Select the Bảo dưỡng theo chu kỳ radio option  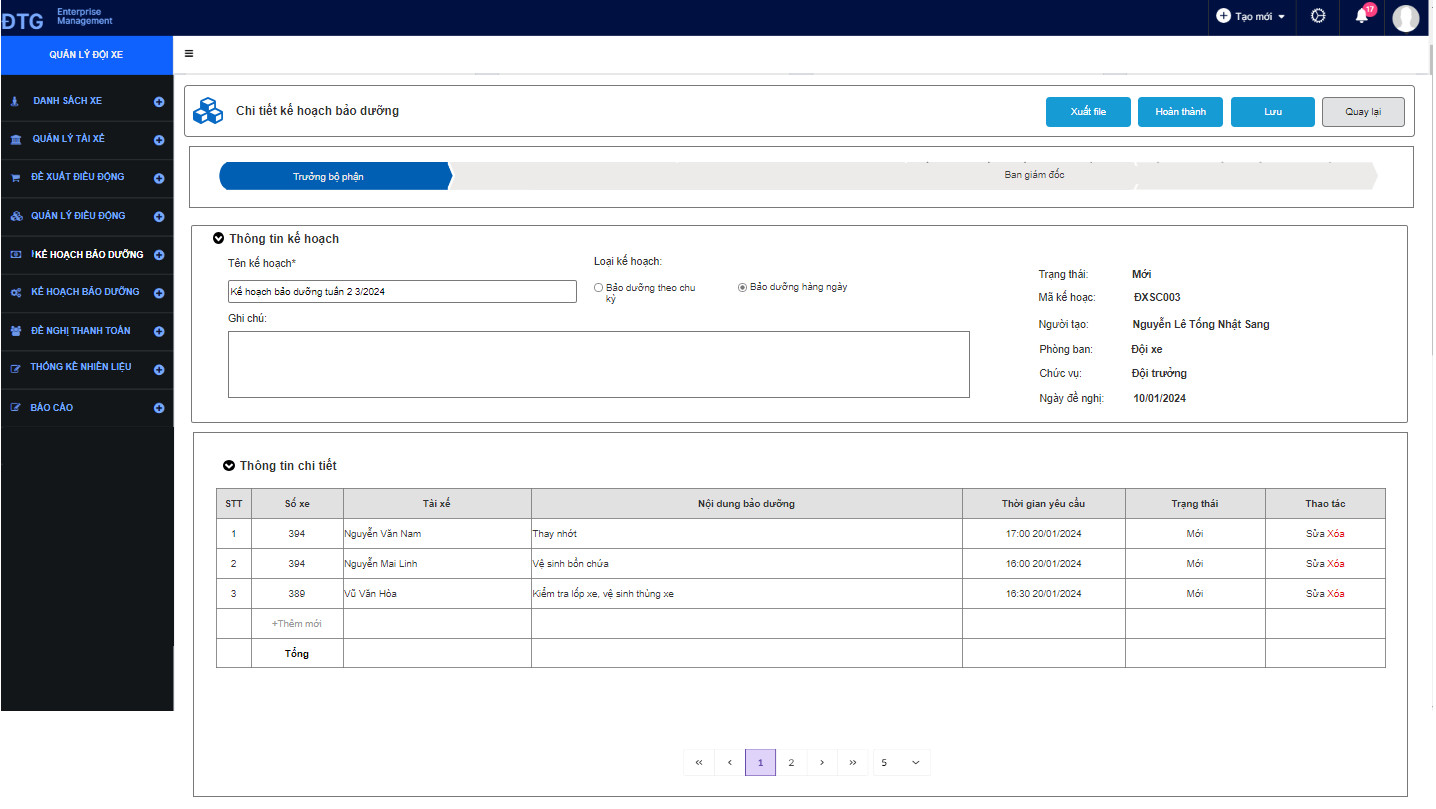pyautogui.click(x=598, y=288)
